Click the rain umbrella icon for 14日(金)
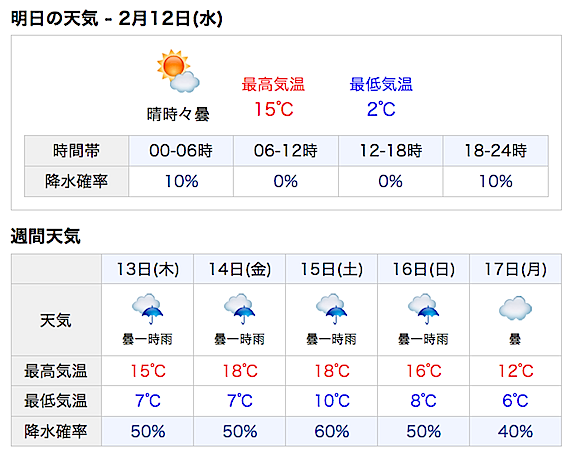This screenshot has width=576, height=454. pos(240,309)
